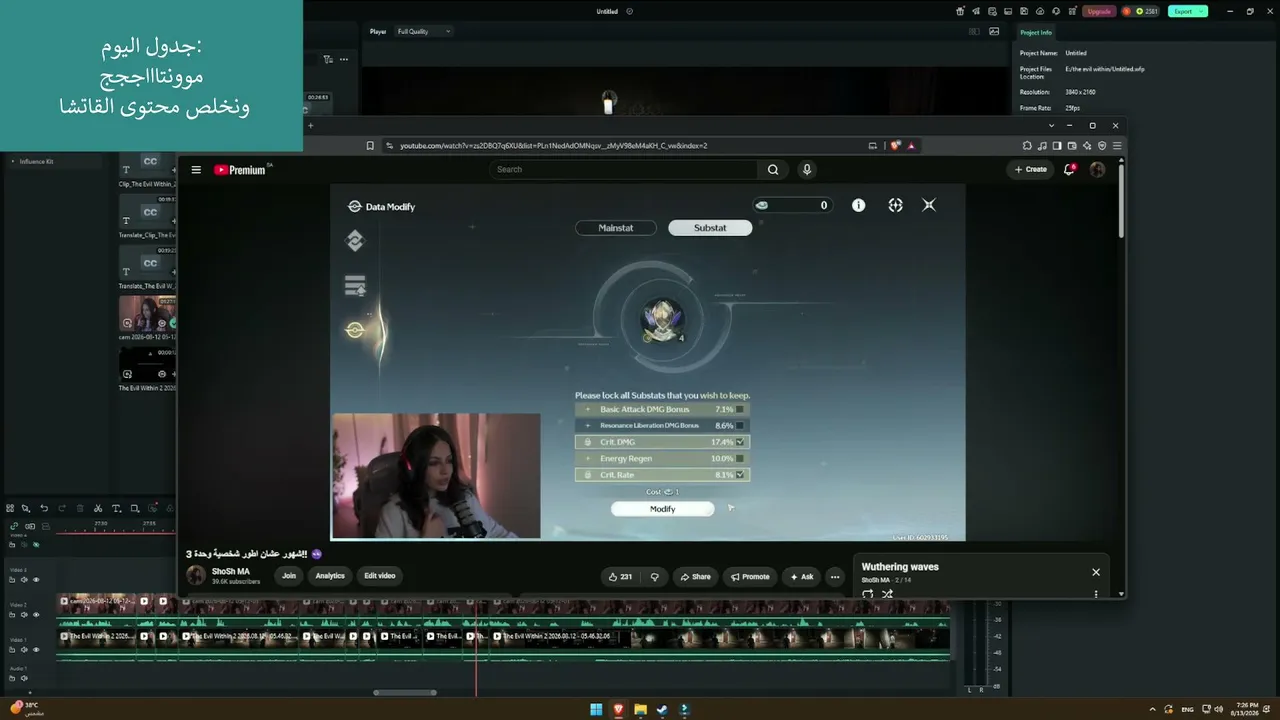Screen dimensions: 1280x720
Task: Click the YouTube search magnifier button
Action: pos(773,170)
